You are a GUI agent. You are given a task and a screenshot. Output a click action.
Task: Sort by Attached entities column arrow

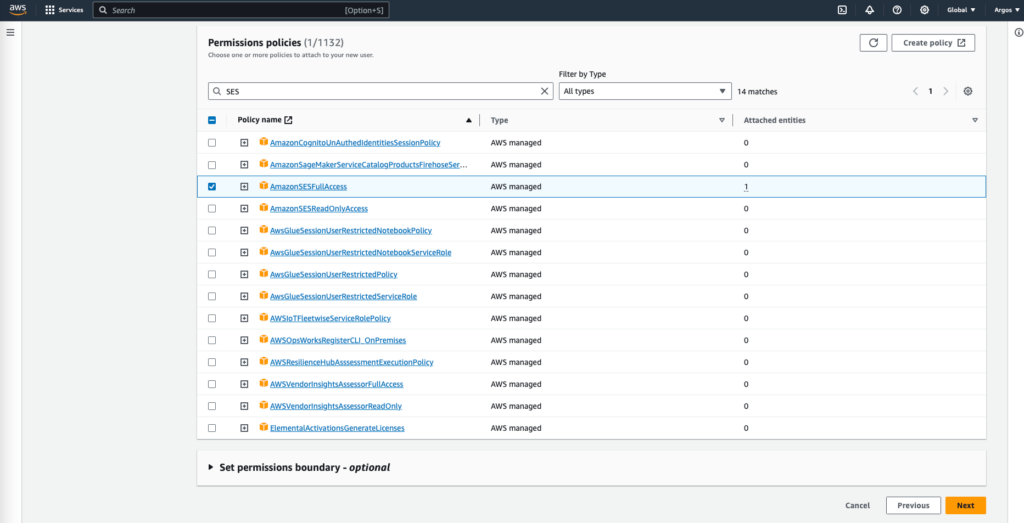tap(975, 120)
